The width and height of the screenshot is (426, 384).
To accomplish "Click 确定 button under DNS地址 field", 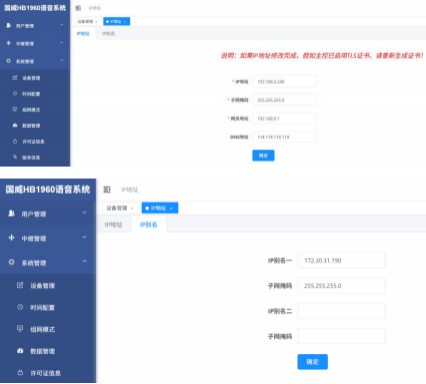I will (x=263, y=155).
